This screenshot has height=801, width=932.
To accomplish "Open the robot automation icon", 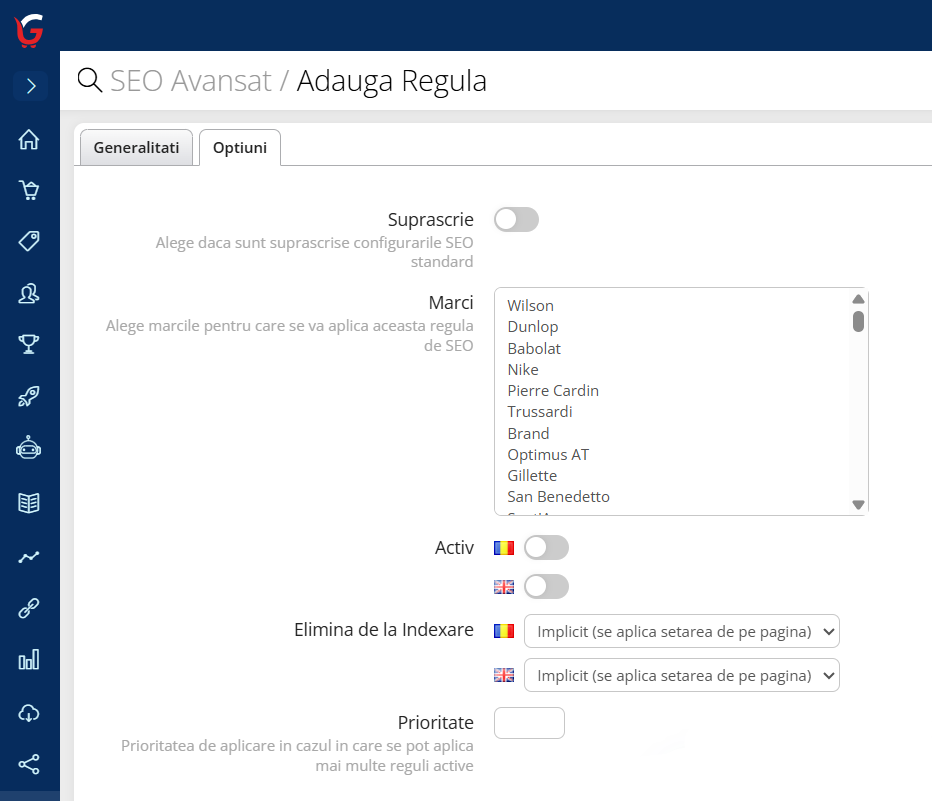I will pos(29,448).
